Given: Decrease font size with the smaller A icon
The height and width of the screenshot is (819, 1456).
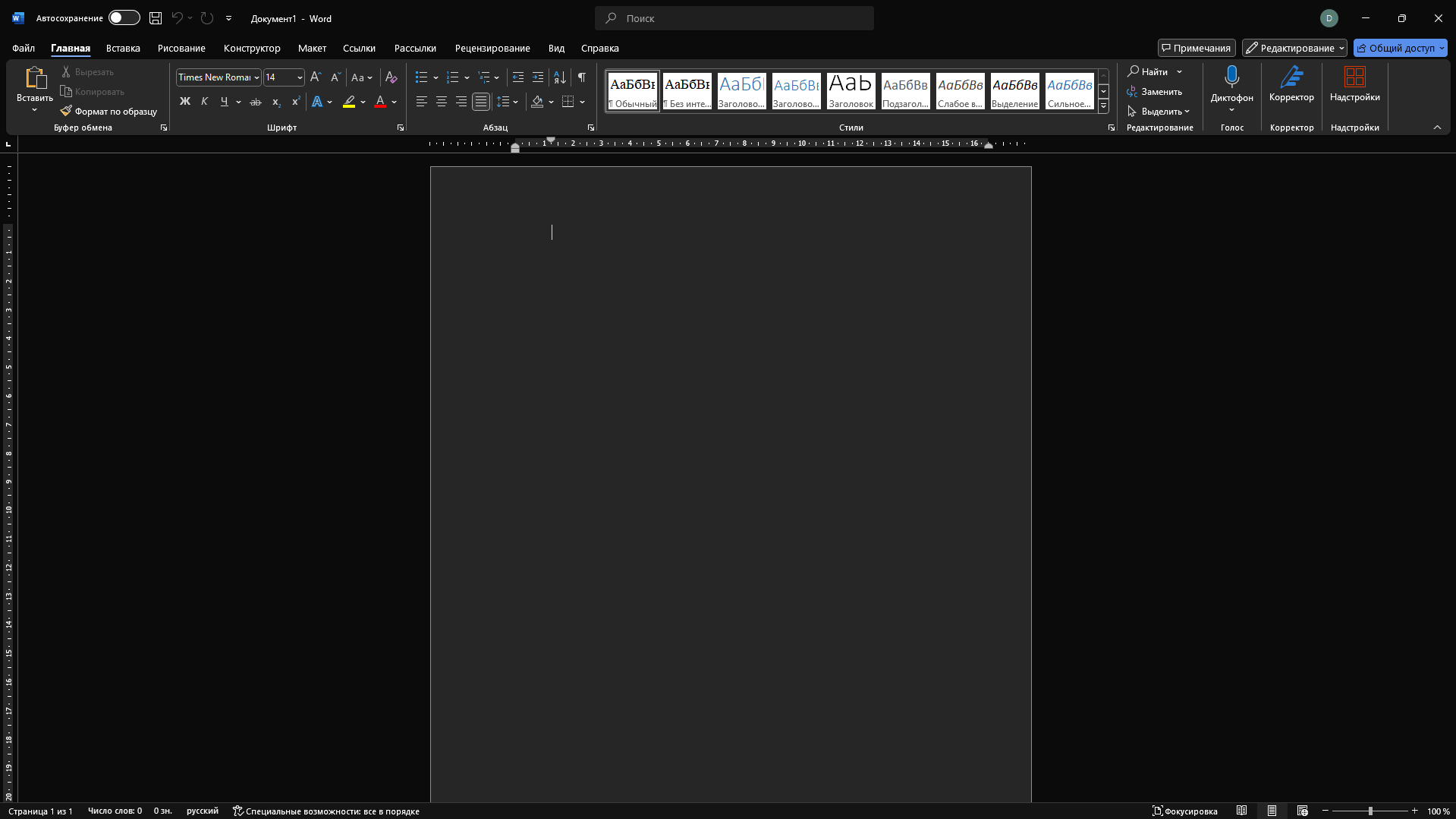Looking at the screenshot, I should pyautogui.click(x=335, y=77).
